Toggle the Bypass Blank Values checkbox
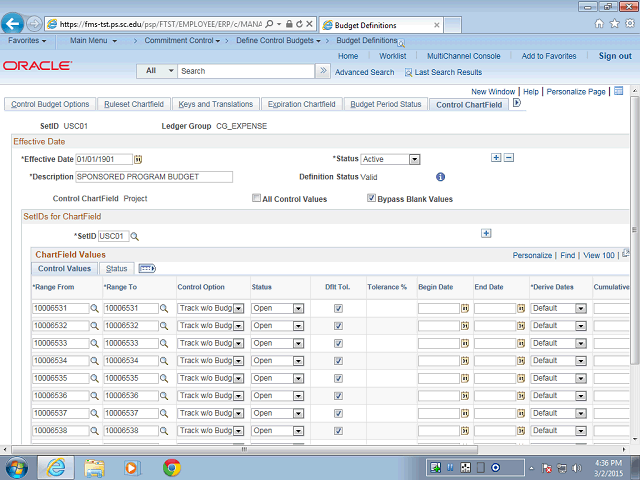The height and width of the screenshot is (480, 640). click(x=371, y=199)
